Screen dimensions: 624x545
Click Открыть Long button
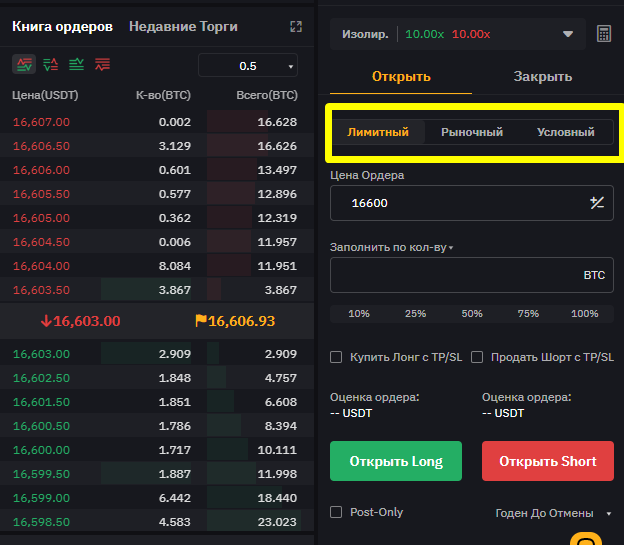tap(396, 461)
